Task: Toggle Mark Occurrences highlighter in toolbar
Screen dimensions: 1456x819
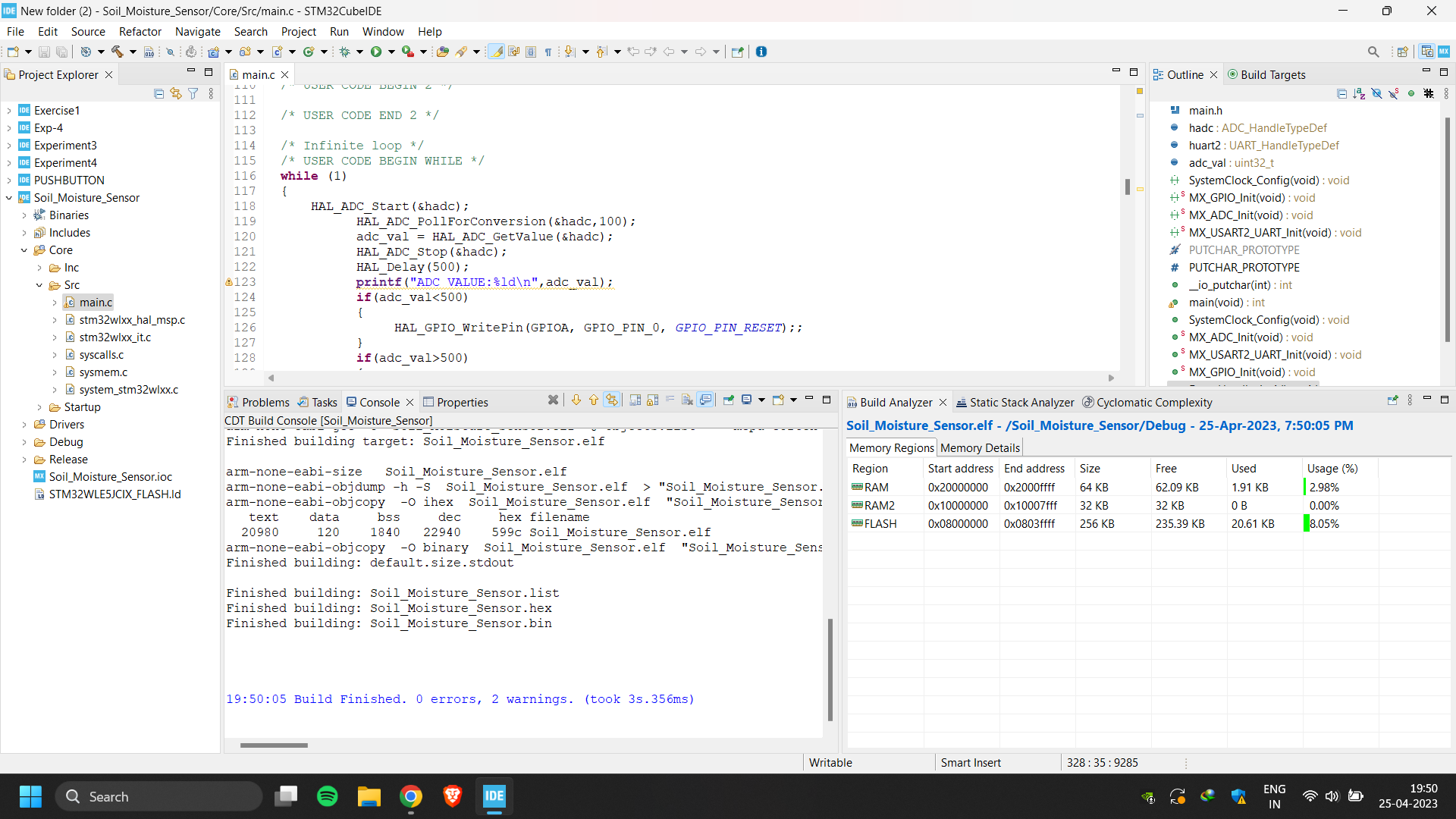Action: coord(496,52)
